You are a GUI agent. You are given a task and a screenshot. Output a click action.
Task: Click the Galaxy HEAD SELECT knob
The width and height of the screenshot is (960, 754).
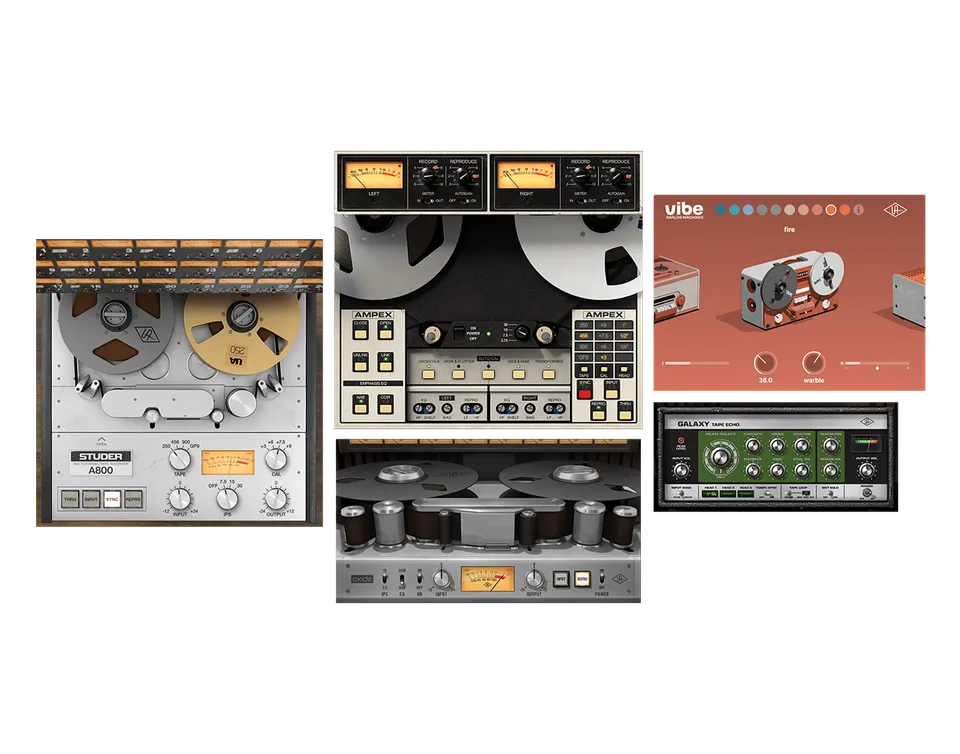[721, 457]
